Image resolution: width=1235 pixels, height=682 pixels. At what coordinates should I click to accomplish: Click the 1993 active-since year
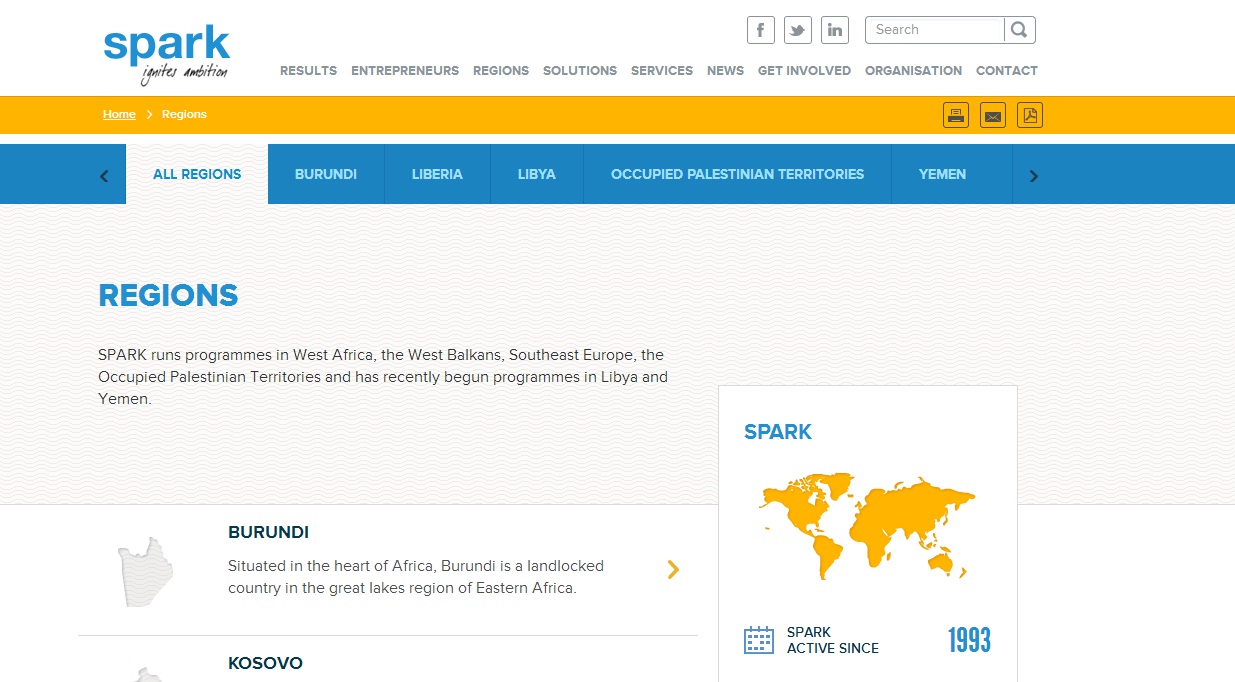click(x=969, y=640)
